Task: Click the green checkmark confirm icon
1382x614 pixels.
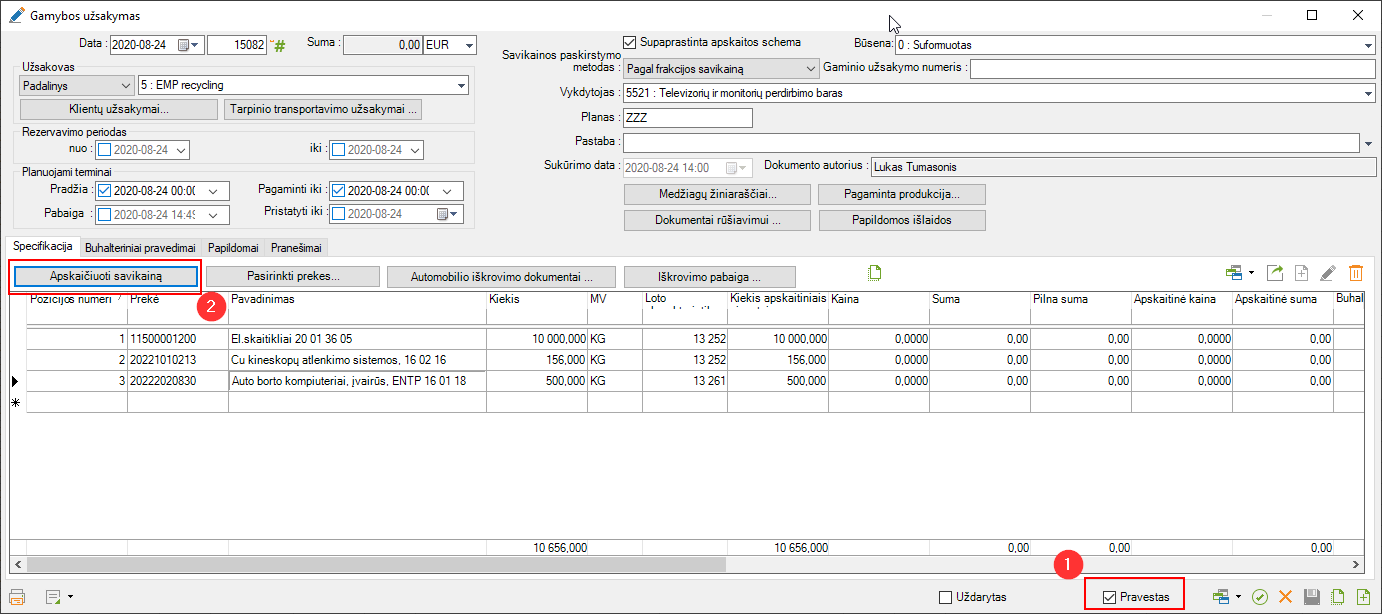Action: coord(1260,597)
